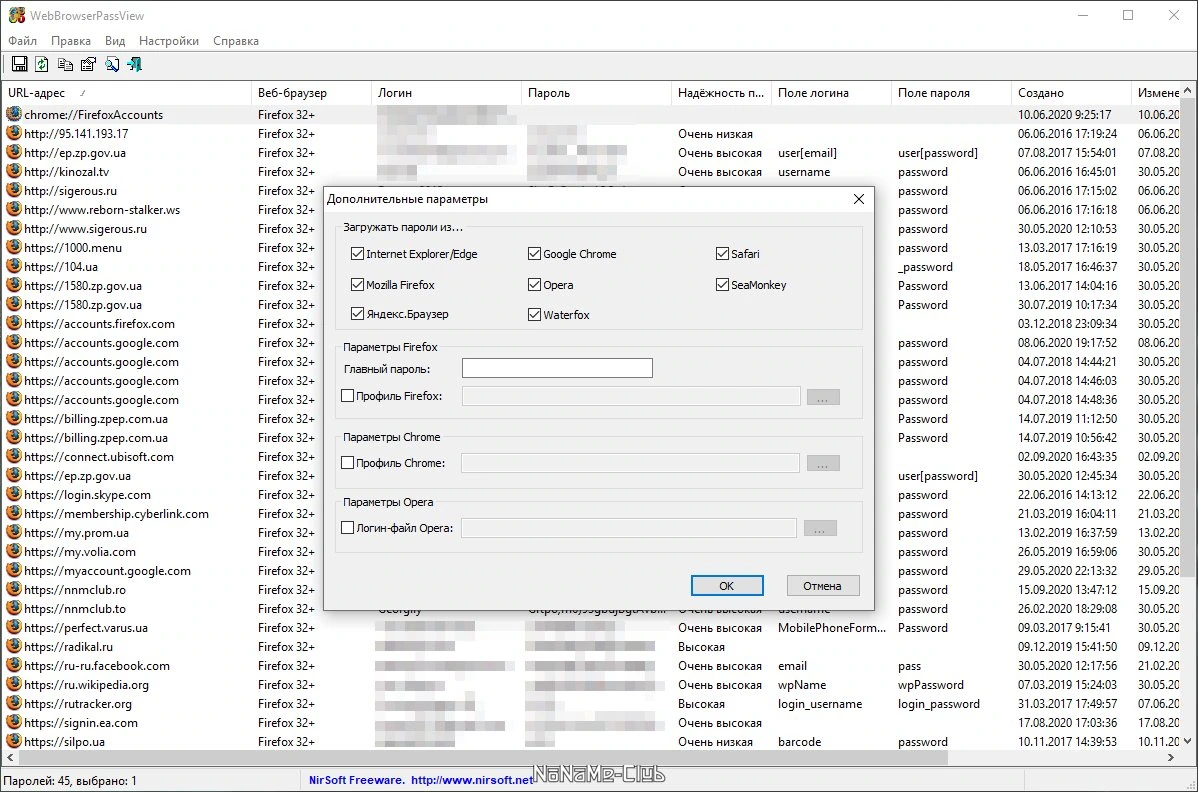Viewport: 1198px width, 792px height.
Task: Confirm dialog with OK button
Action: click(x=727, y=586)
